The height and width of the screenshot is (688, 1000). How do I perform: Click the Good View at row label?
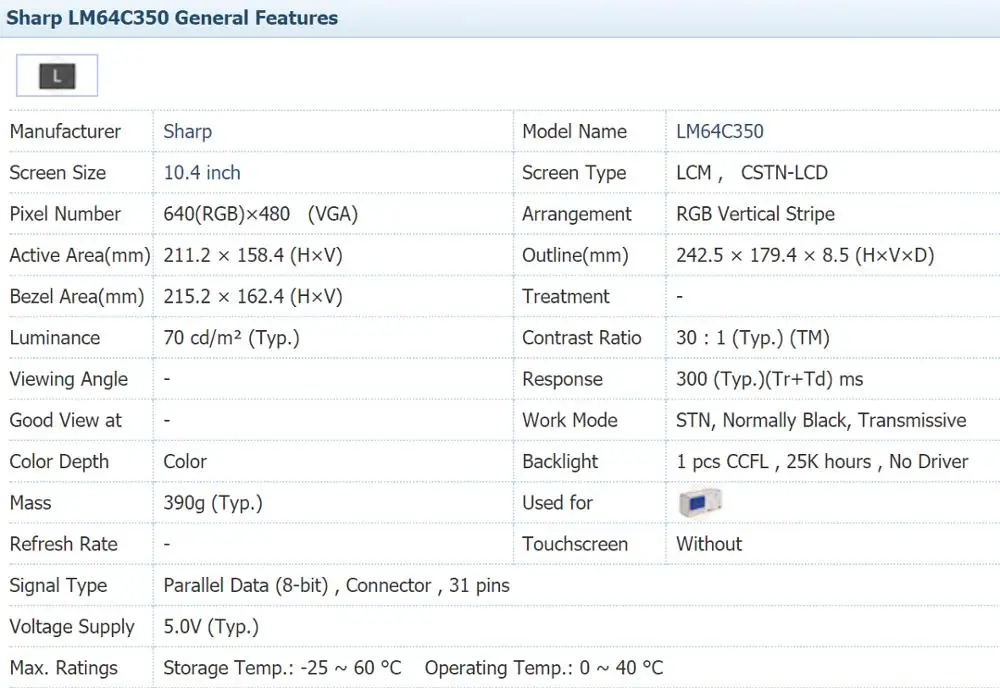(x=66, y=421)
